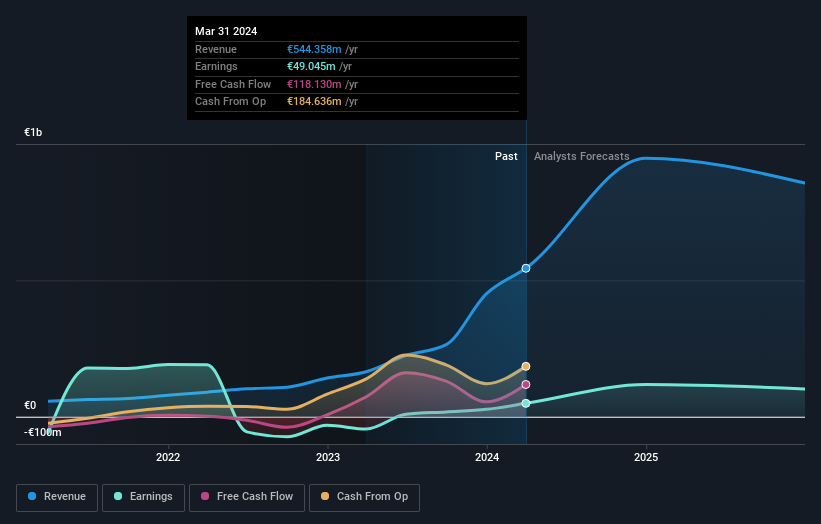Viewport: 821px width, 524px height.
Task: Click the €118.130m free cash flow value
Action: pyautogui.click(x=314, y=84)
